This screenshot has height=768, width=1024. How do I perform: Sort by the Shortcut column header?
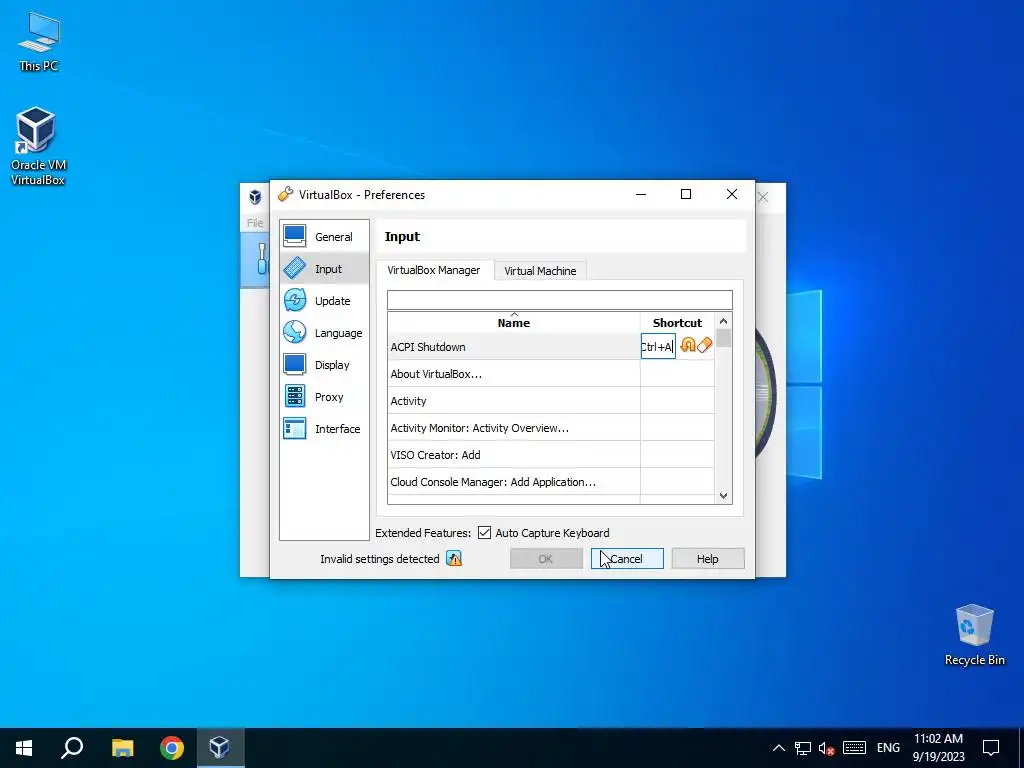point(677,323)
